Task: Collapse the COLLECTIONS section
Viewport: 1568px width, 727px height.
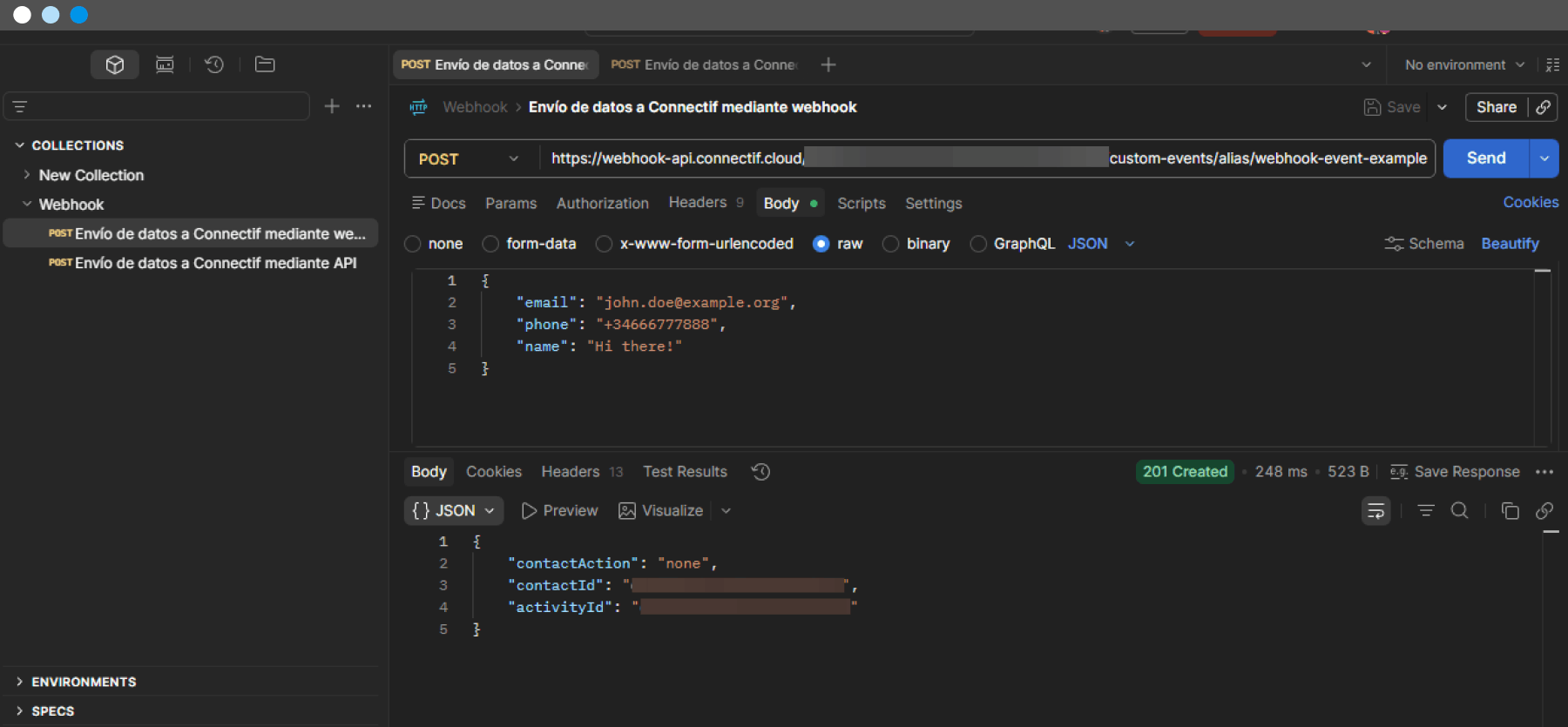Action: click(20, 145)
